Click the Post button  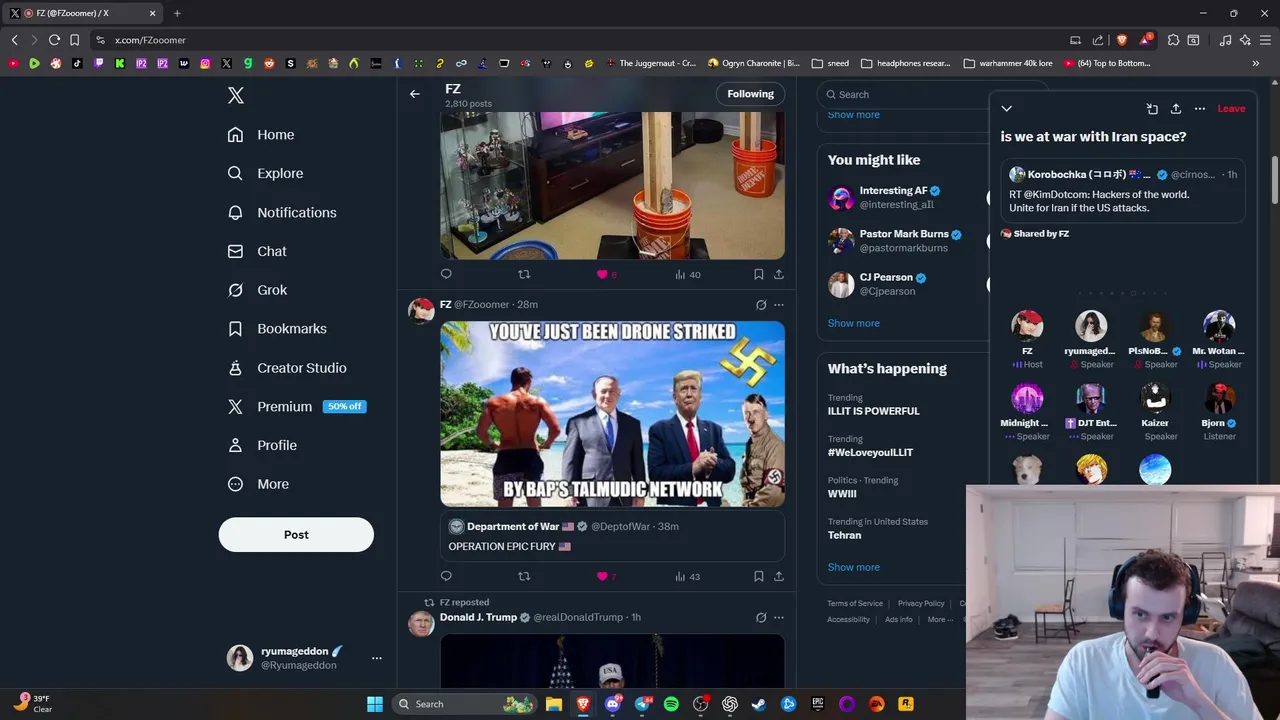296,535
